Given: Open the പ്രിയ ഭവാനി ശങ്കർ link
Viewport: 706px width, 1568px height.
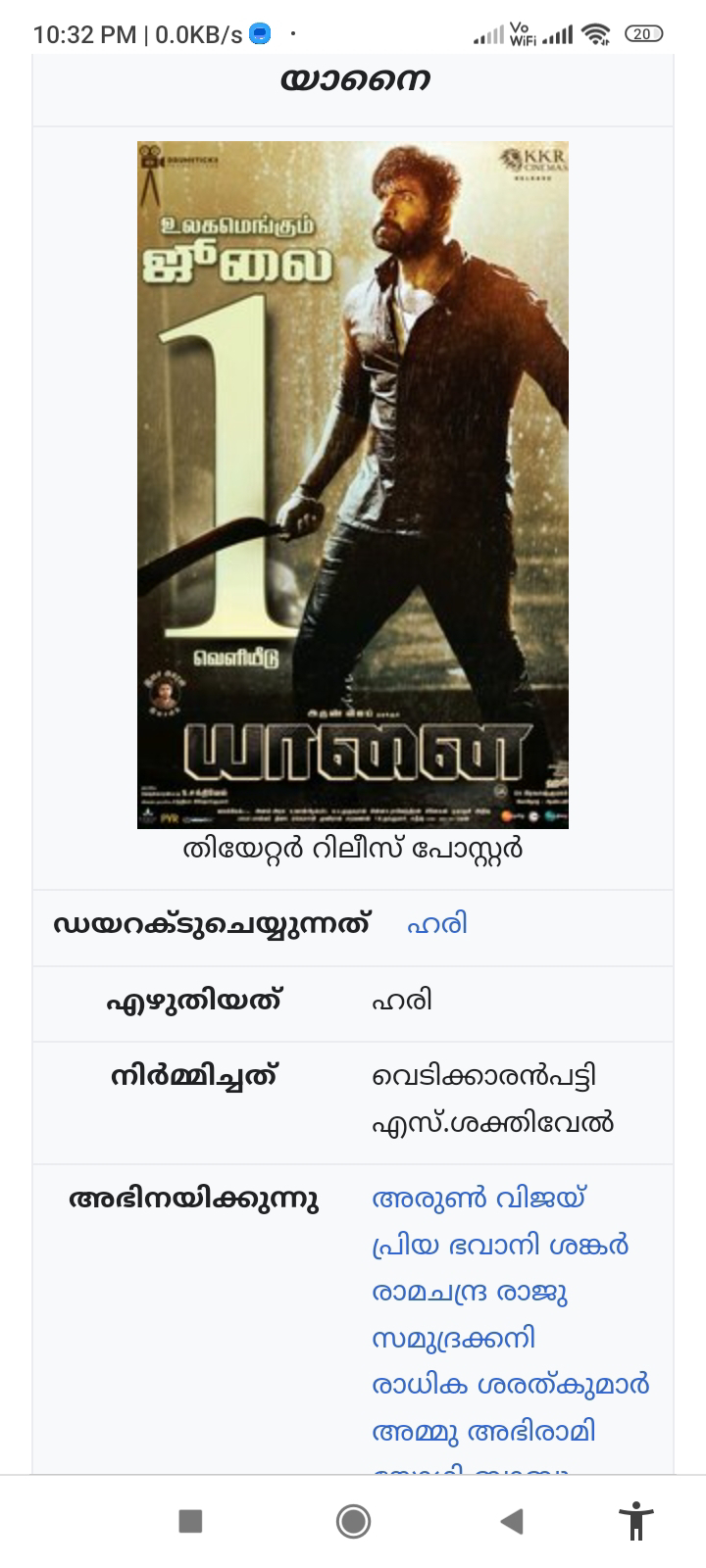Looking at the screenshot, I should (500, 1246).
